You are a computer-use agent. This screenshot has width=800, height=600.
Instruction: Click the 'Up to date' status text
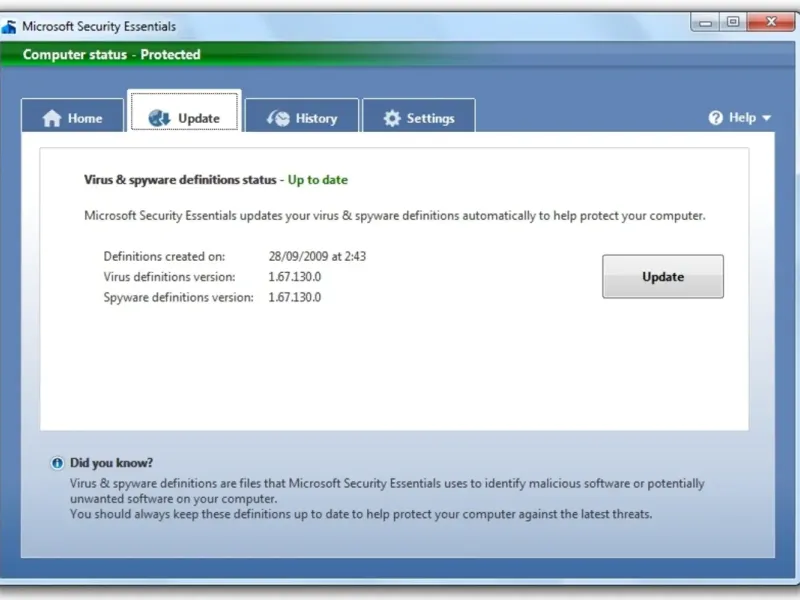pyautogui.click(x=317, y=180)
